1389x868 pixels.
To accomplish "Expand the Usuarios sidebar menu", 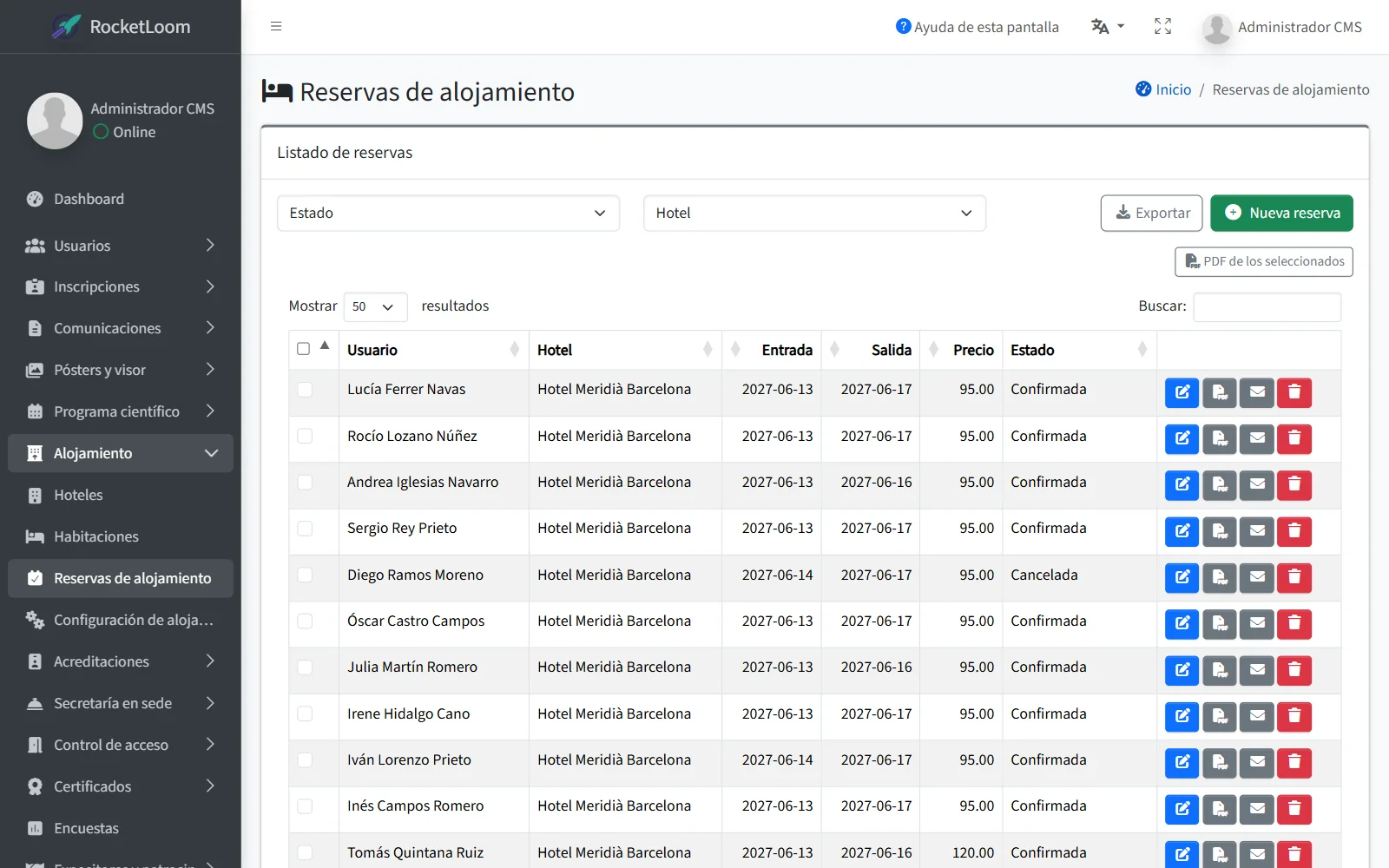I will pos(121,246).
